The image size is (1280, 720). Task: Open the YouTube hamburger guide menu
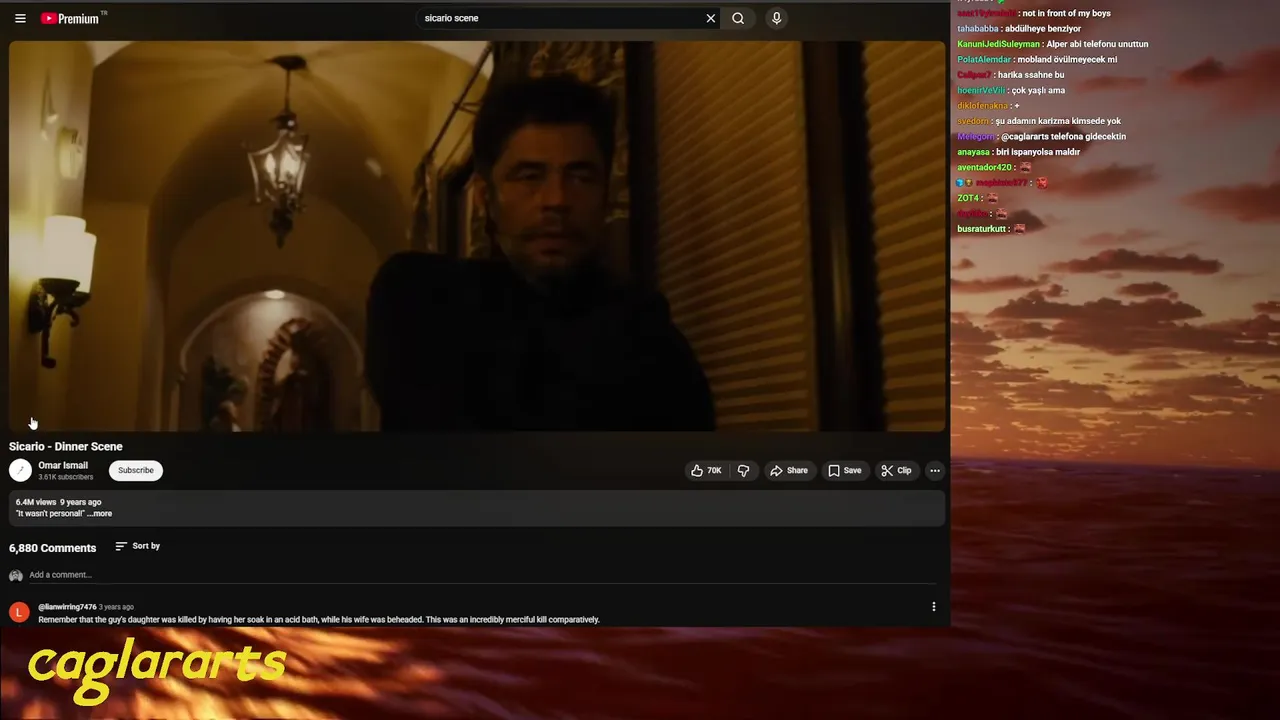[20, 18]
